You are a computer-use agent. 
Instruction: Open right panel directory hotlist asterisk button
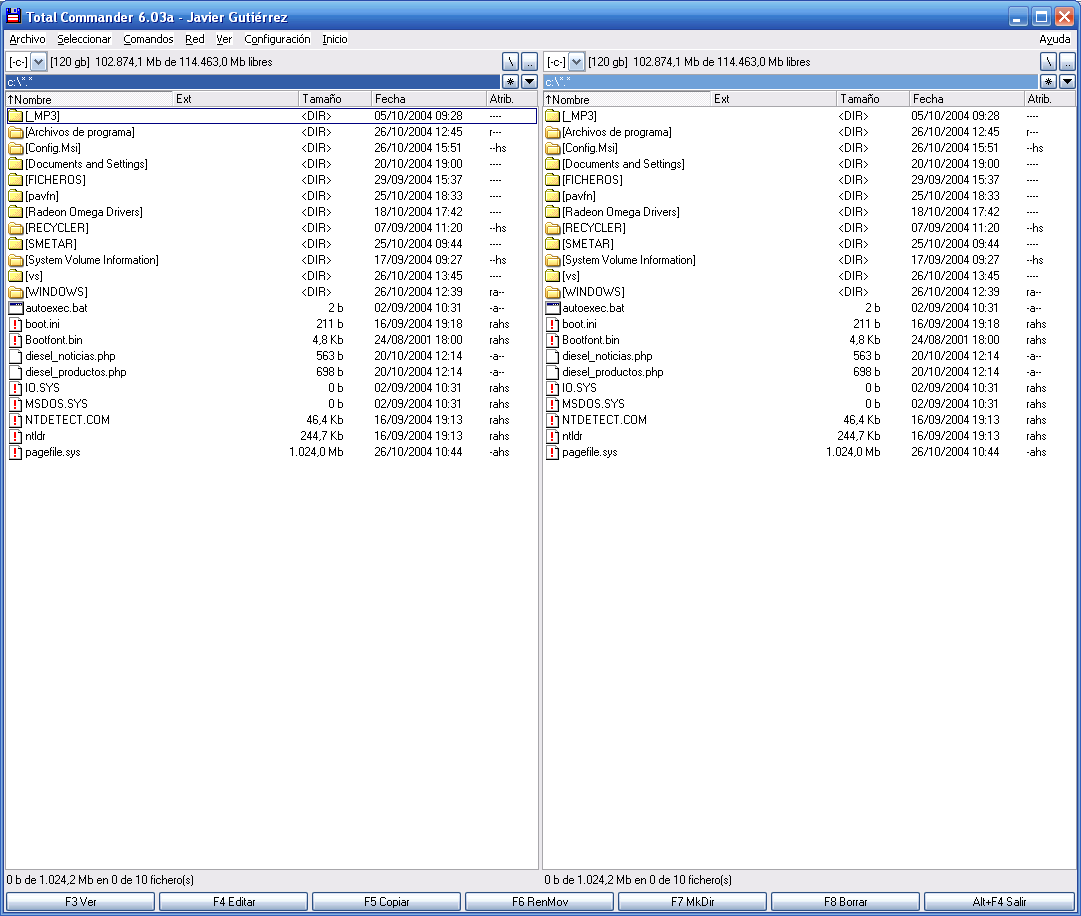point(1049,81)
